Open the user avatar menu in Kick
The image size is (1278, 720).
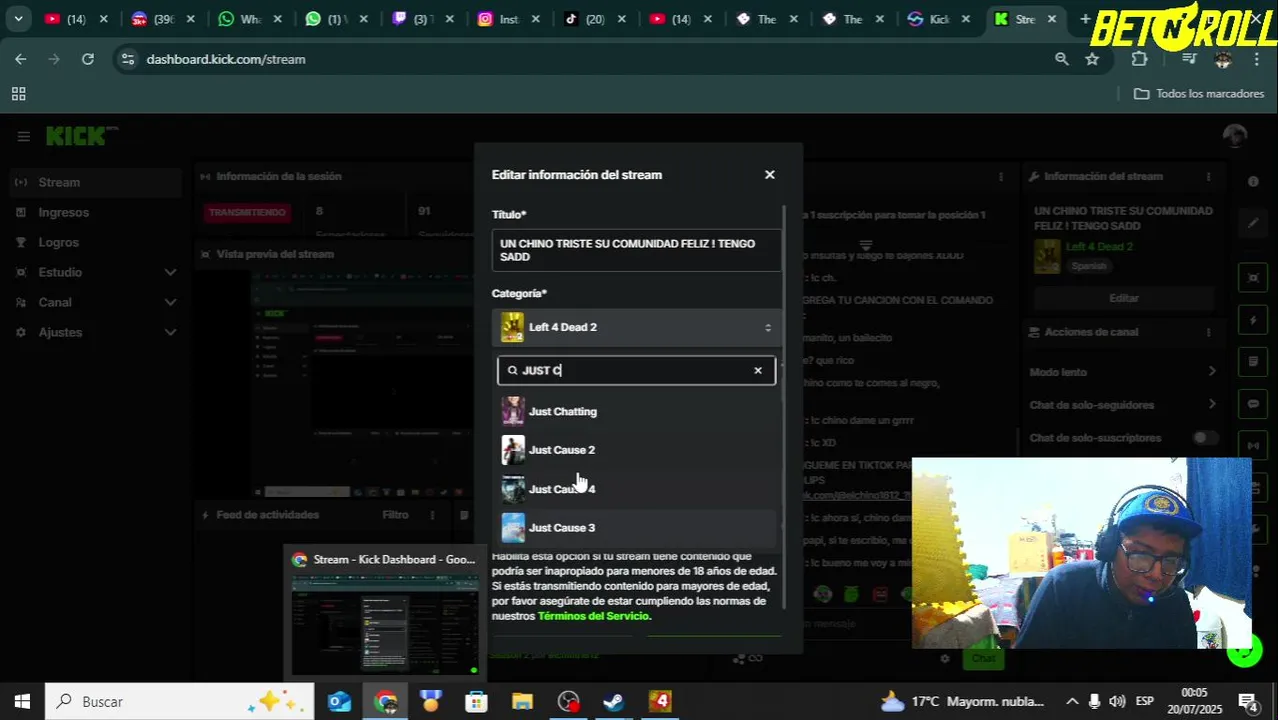point(1235,136)
